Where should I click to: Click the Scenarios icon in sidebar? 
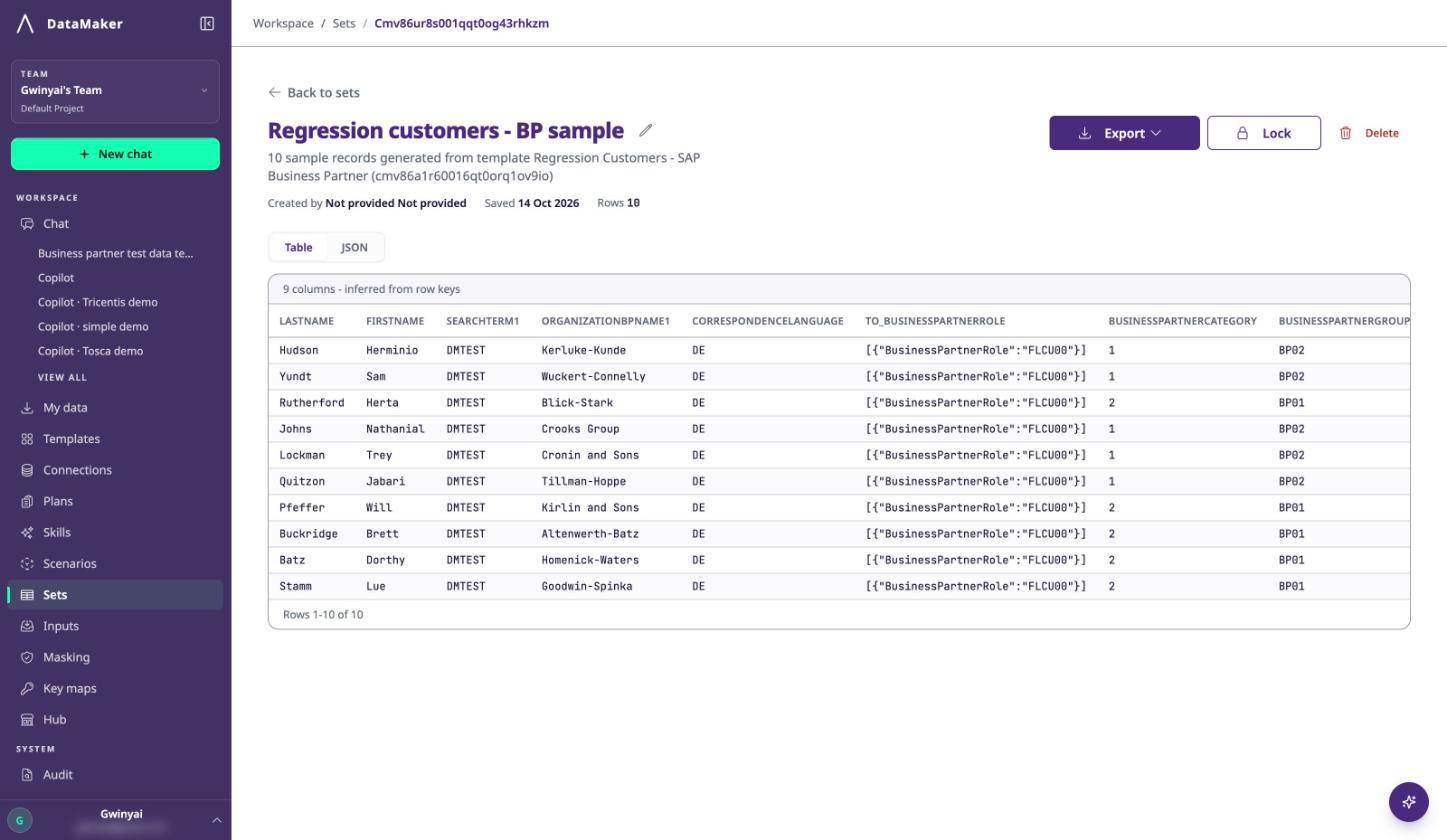click(x=27, y=564)
